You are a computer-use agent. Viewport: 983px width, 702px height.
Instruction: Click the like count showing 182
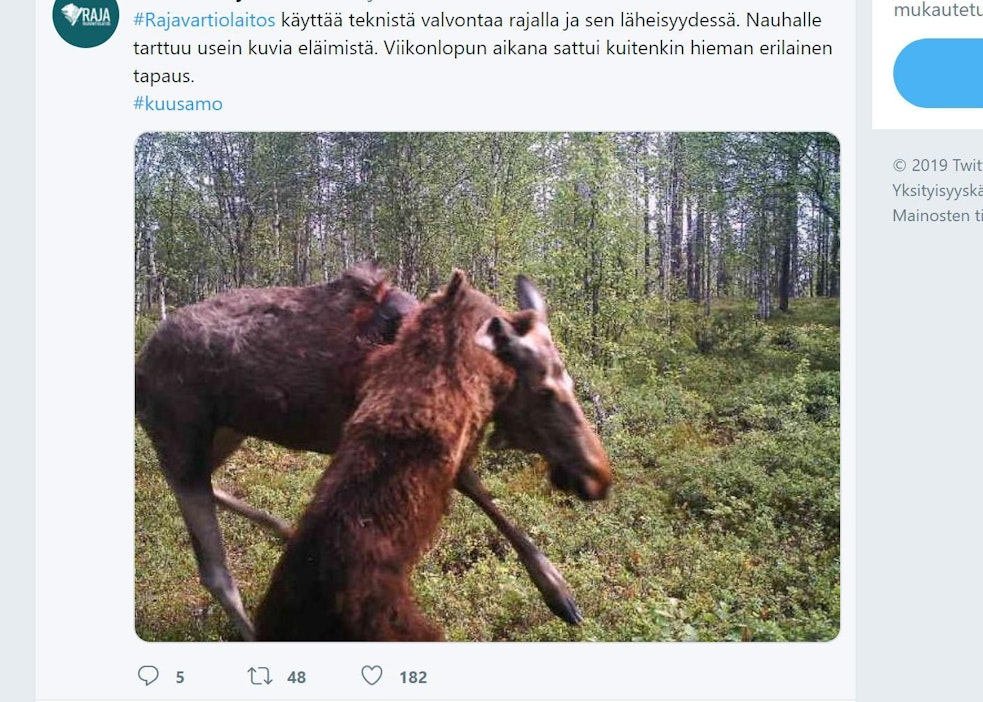pos(415,675)
